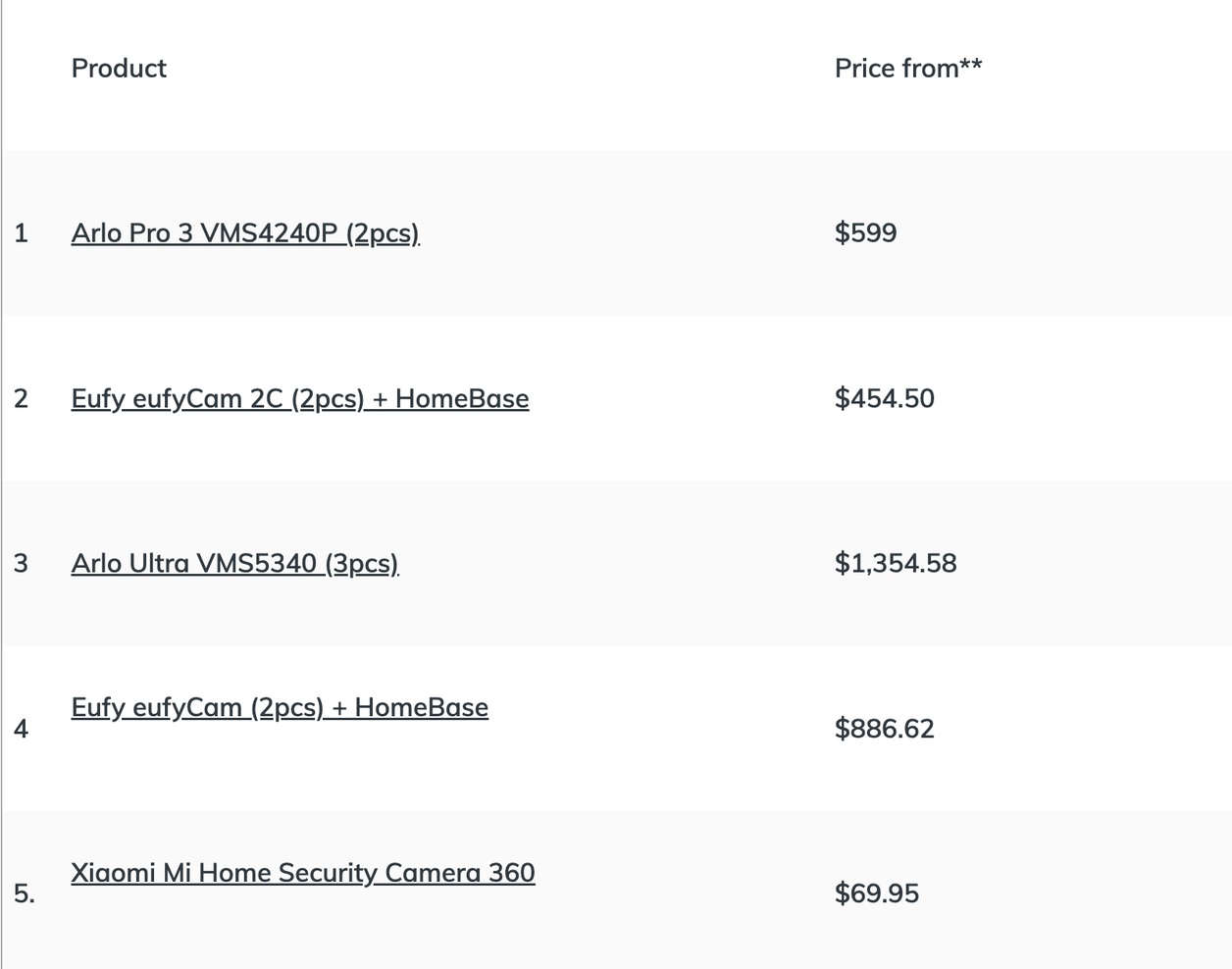Click the $599 price
The height and width of the screenshot is (969, 1232).
pyautogui.click(x=865, y=233)
